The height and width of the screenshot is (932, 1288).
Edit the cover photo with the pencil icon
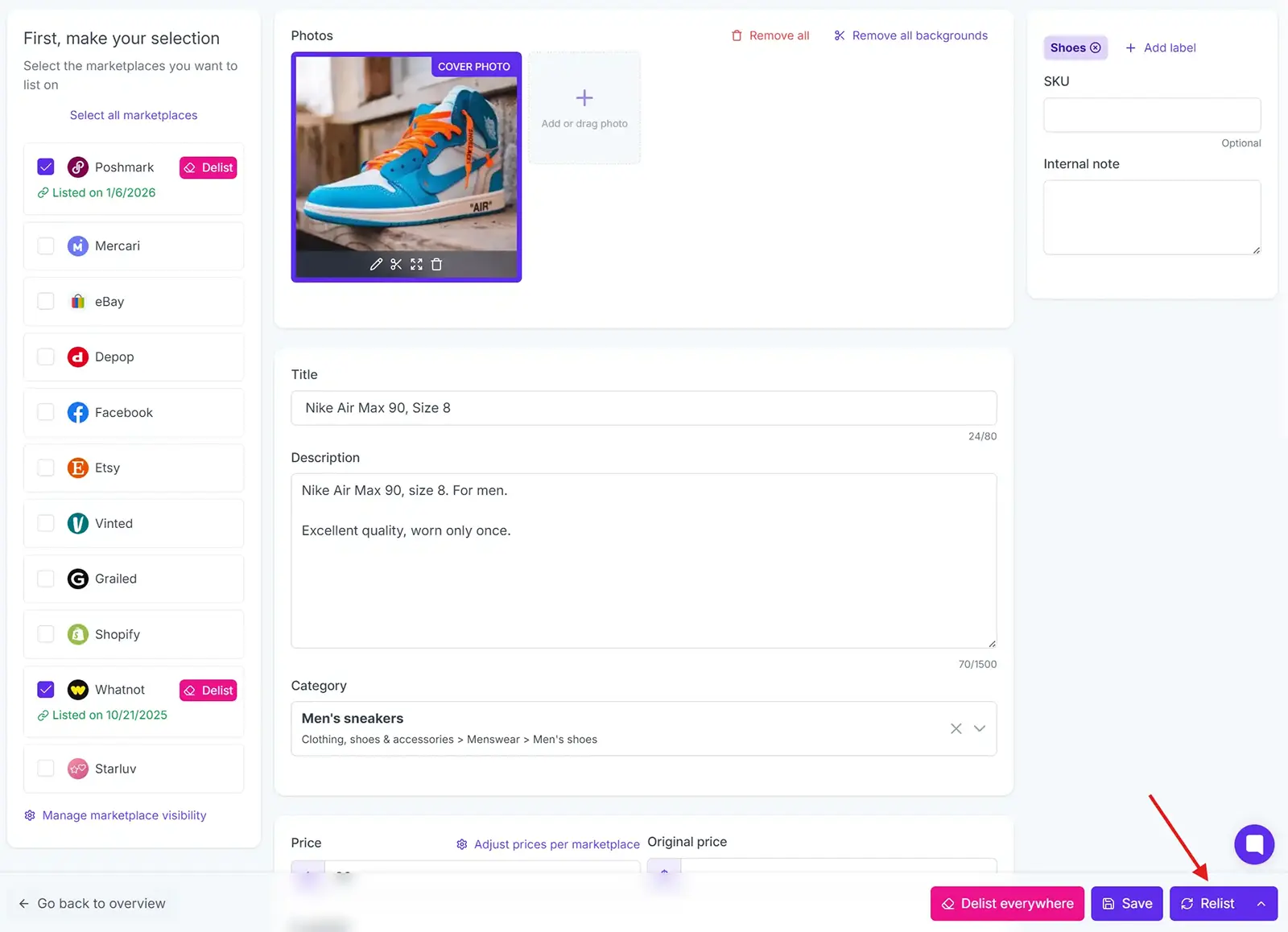(376, 264)
